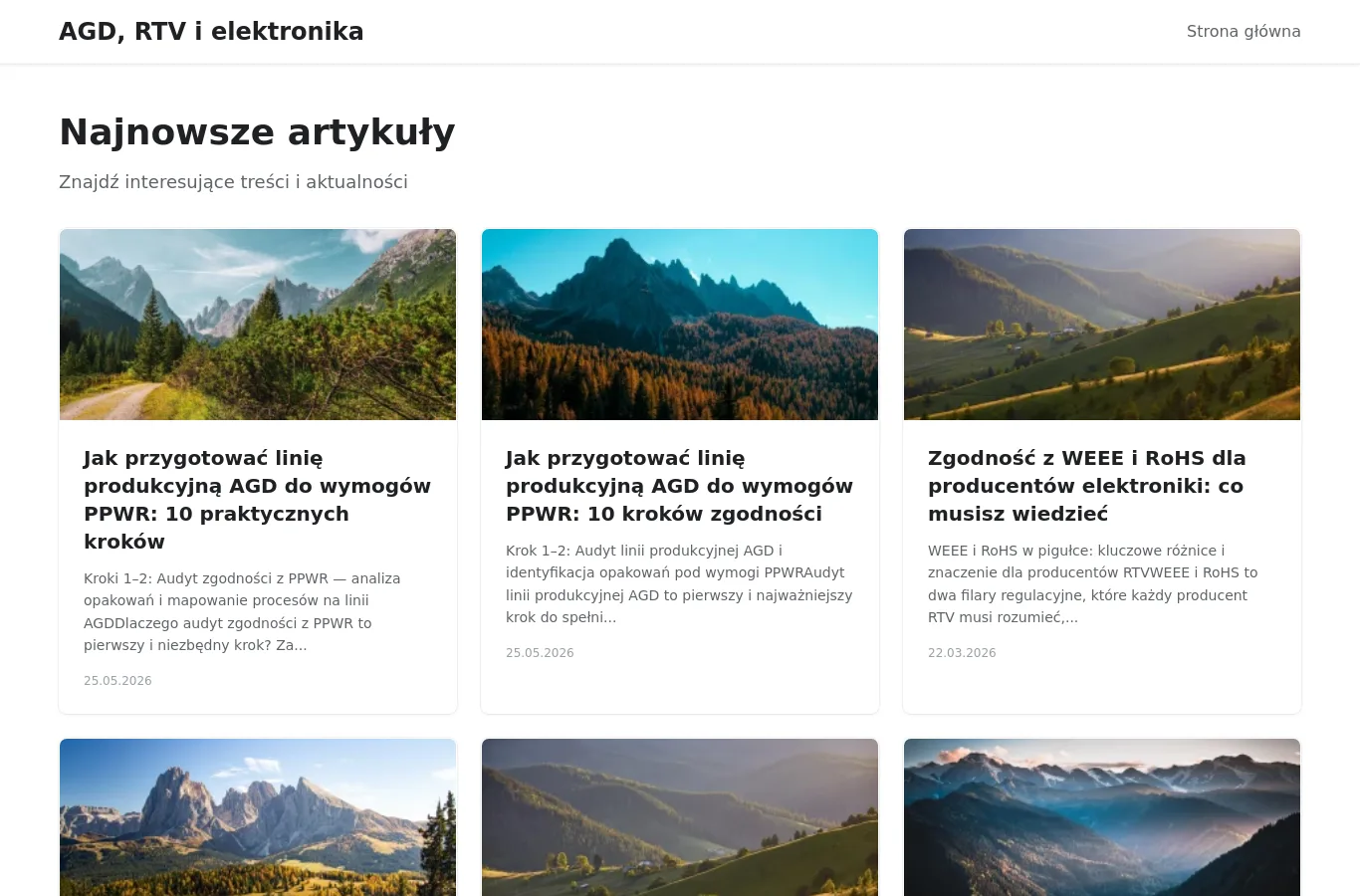Screen dimensions: 1360x896
Task: Click the excerpt starting with 'Kroki 1–2: Audyt zgodności z PPWR'
Action: pyautogui.click(x=243, y=612)
